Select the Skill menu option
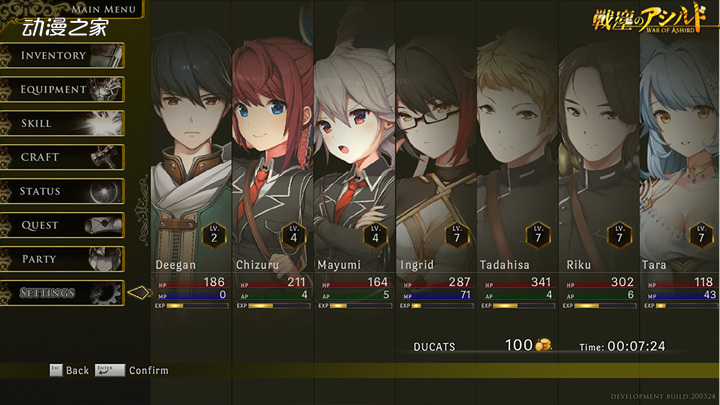 (x=62, y=124)
